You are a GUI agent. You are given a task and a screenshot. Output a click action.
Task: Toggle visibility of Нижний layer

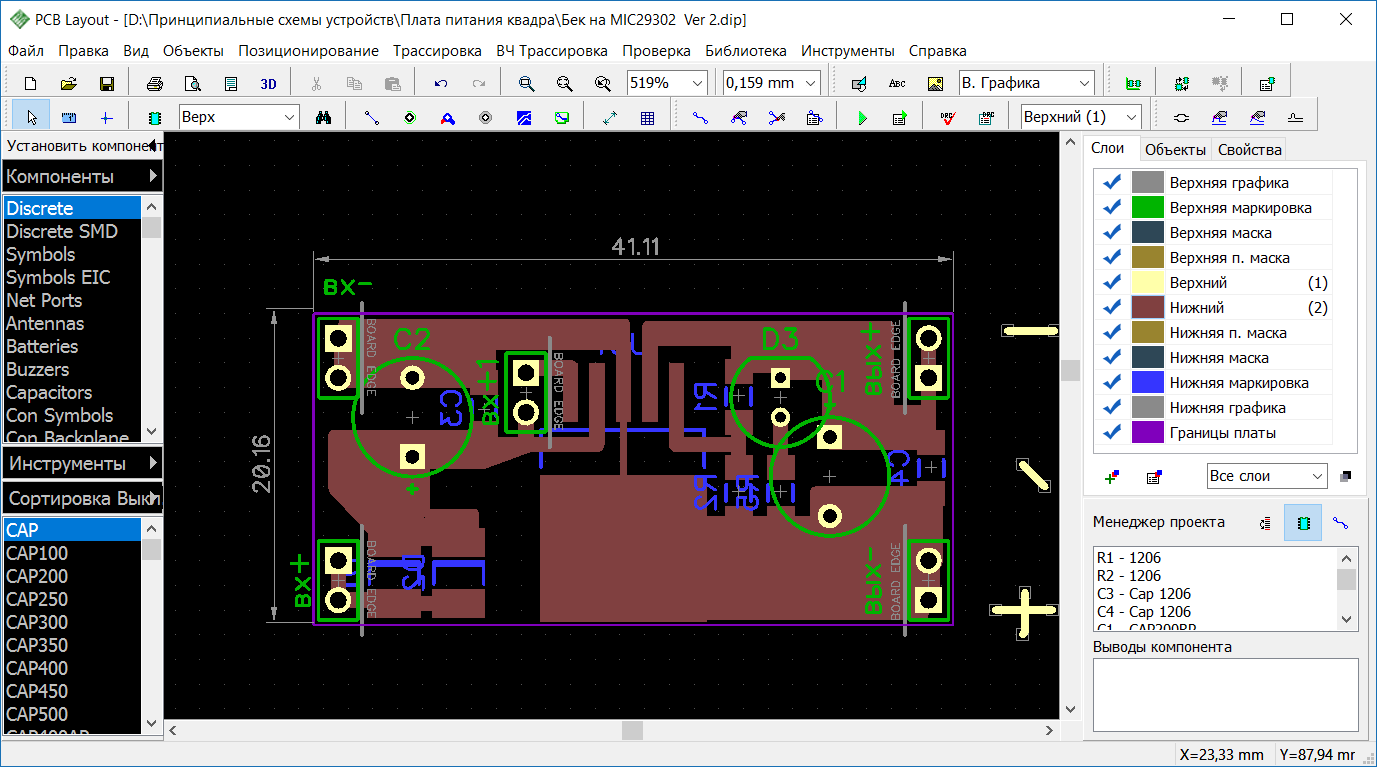pyautogui.click(x=1111, y=308)
